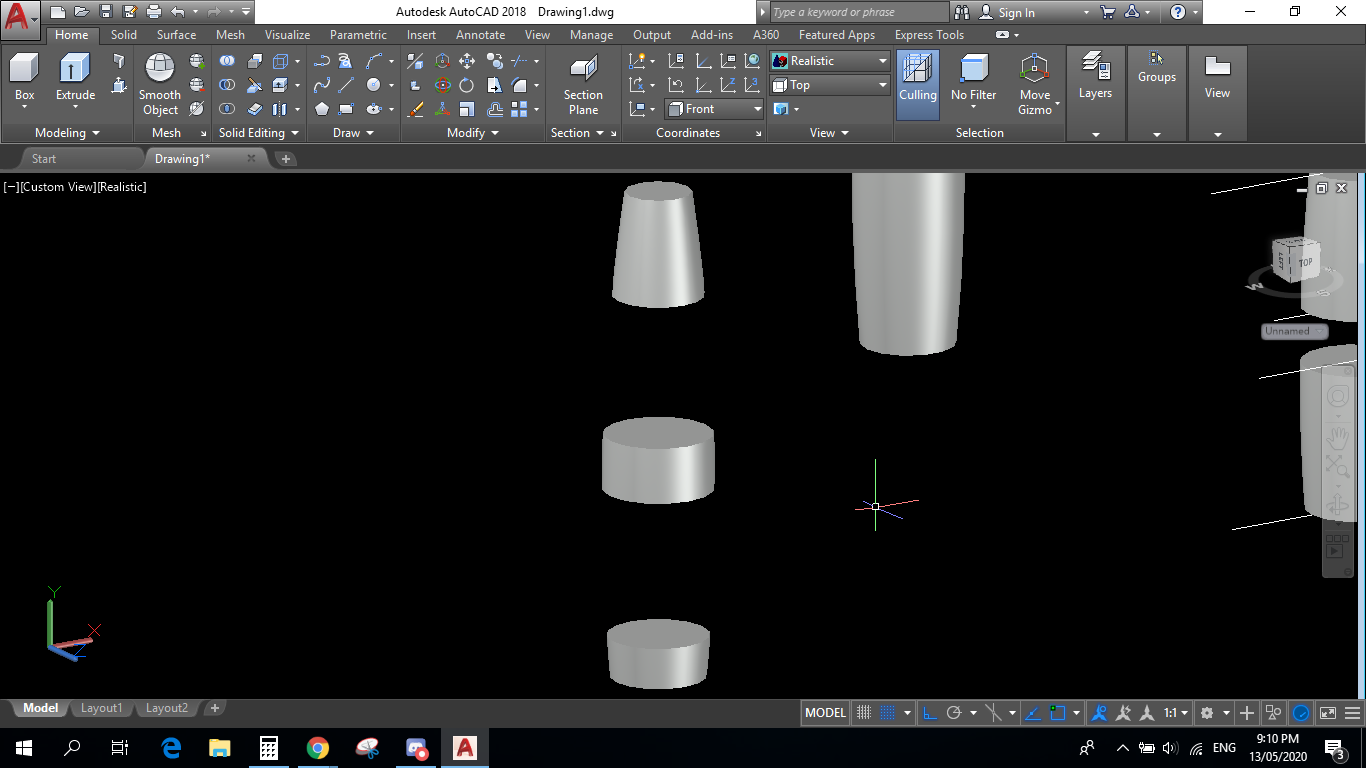
Task: Click the Section Plane tool
Action: pos(583,85)
